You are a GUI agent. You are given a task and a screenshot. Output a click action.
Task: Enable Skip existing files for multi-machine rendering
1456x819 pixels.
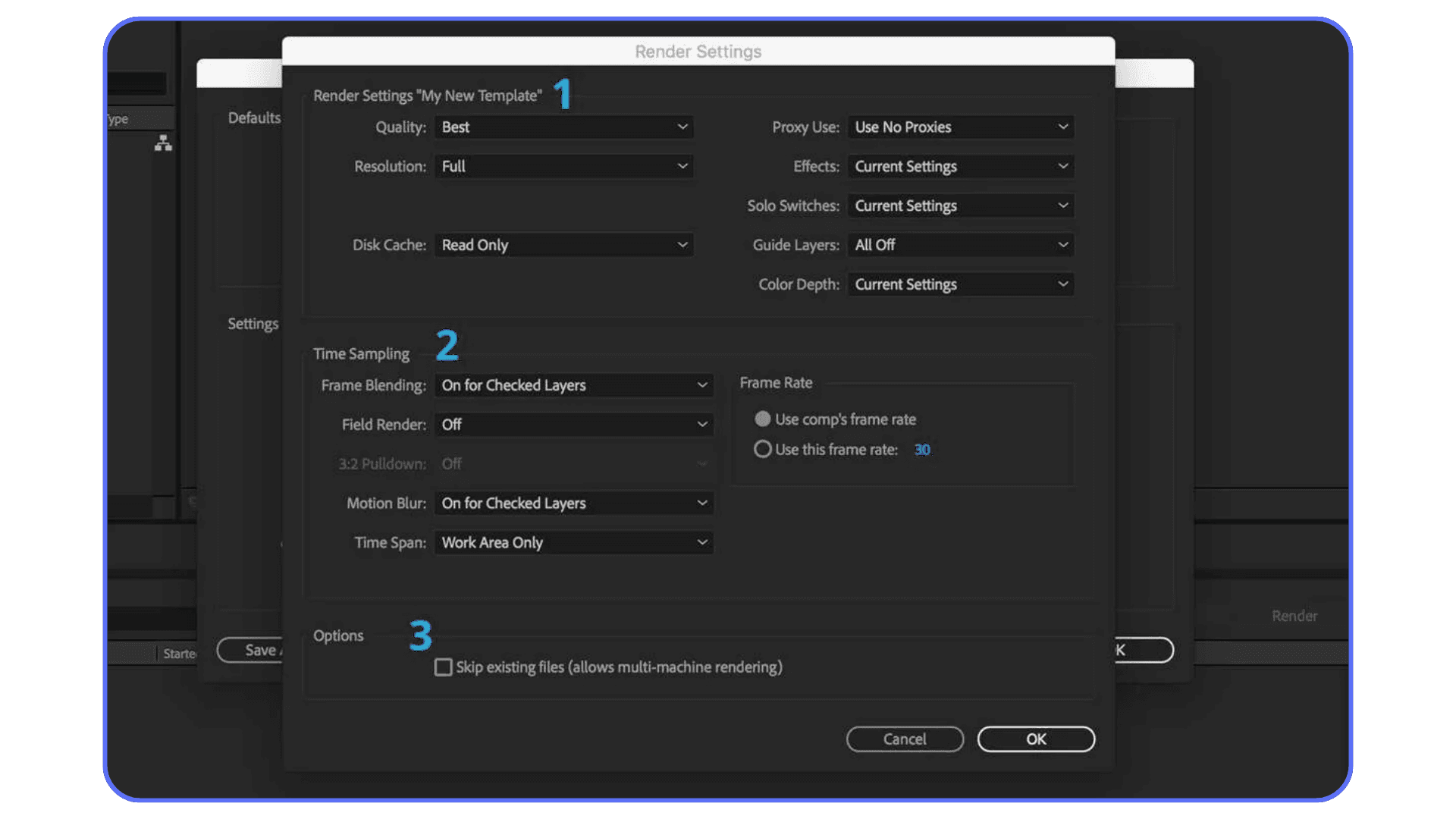444,667
